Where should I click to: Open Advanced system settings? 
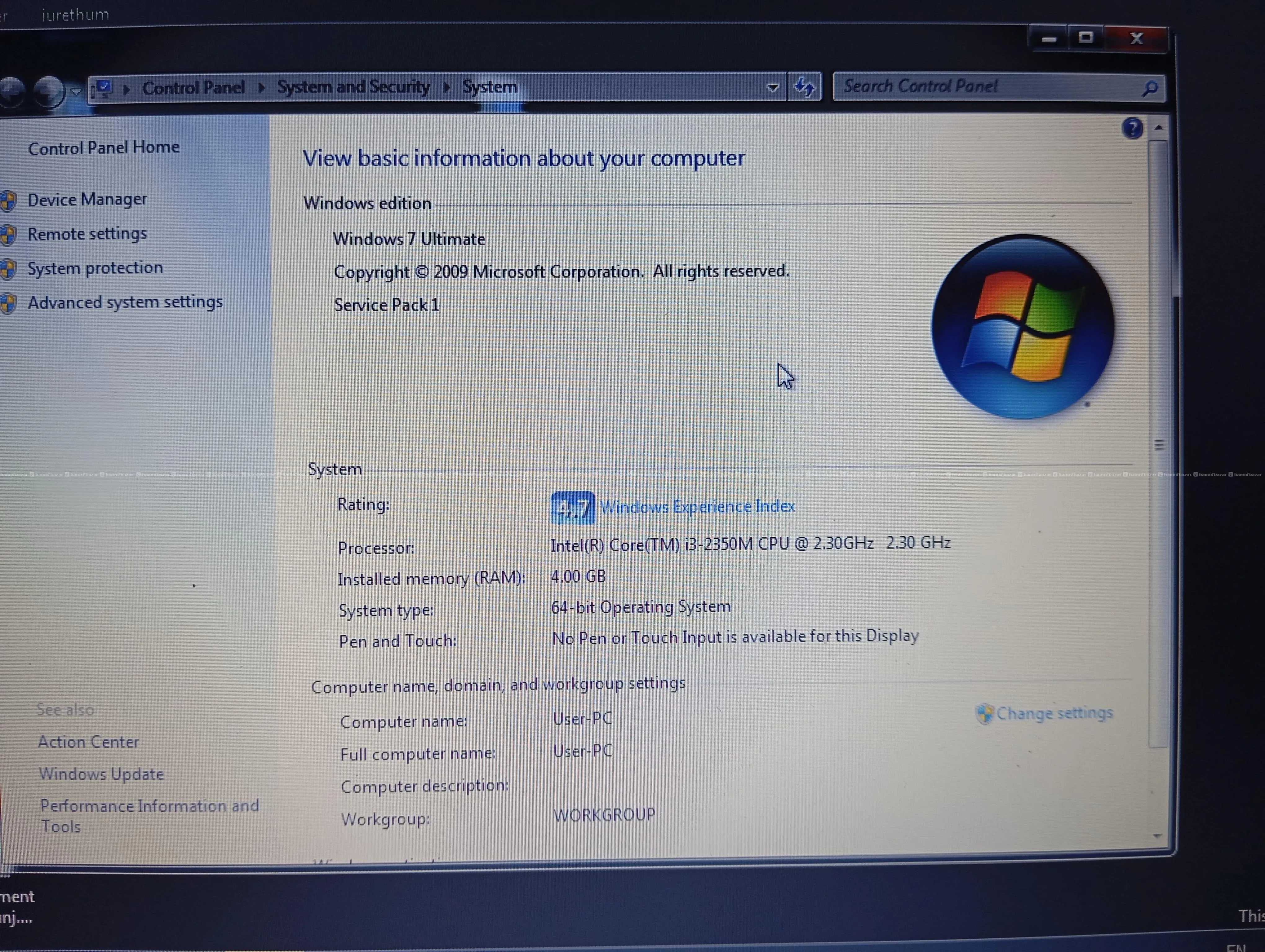[x=125, y=302]
